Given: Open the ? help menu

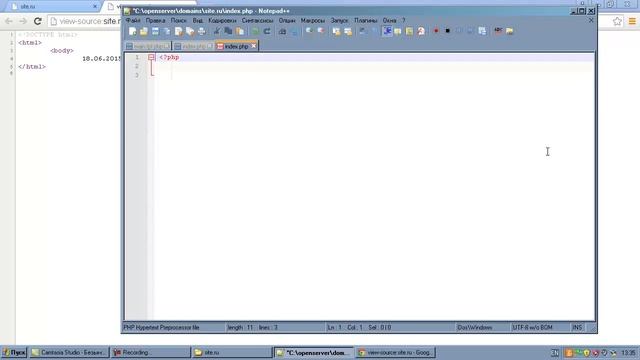Looking at the screenshot, I should tap(403, 20).
